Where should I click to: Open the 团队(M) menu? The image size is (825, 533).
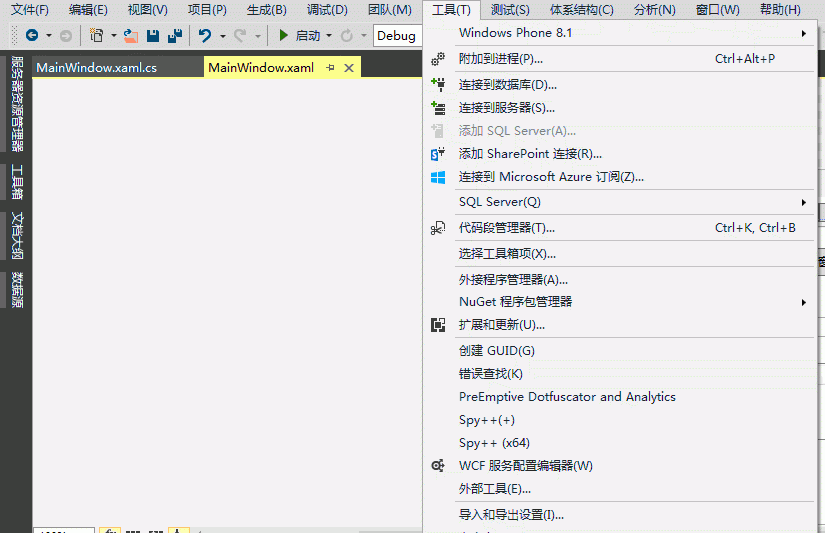[x=389, y=9]
